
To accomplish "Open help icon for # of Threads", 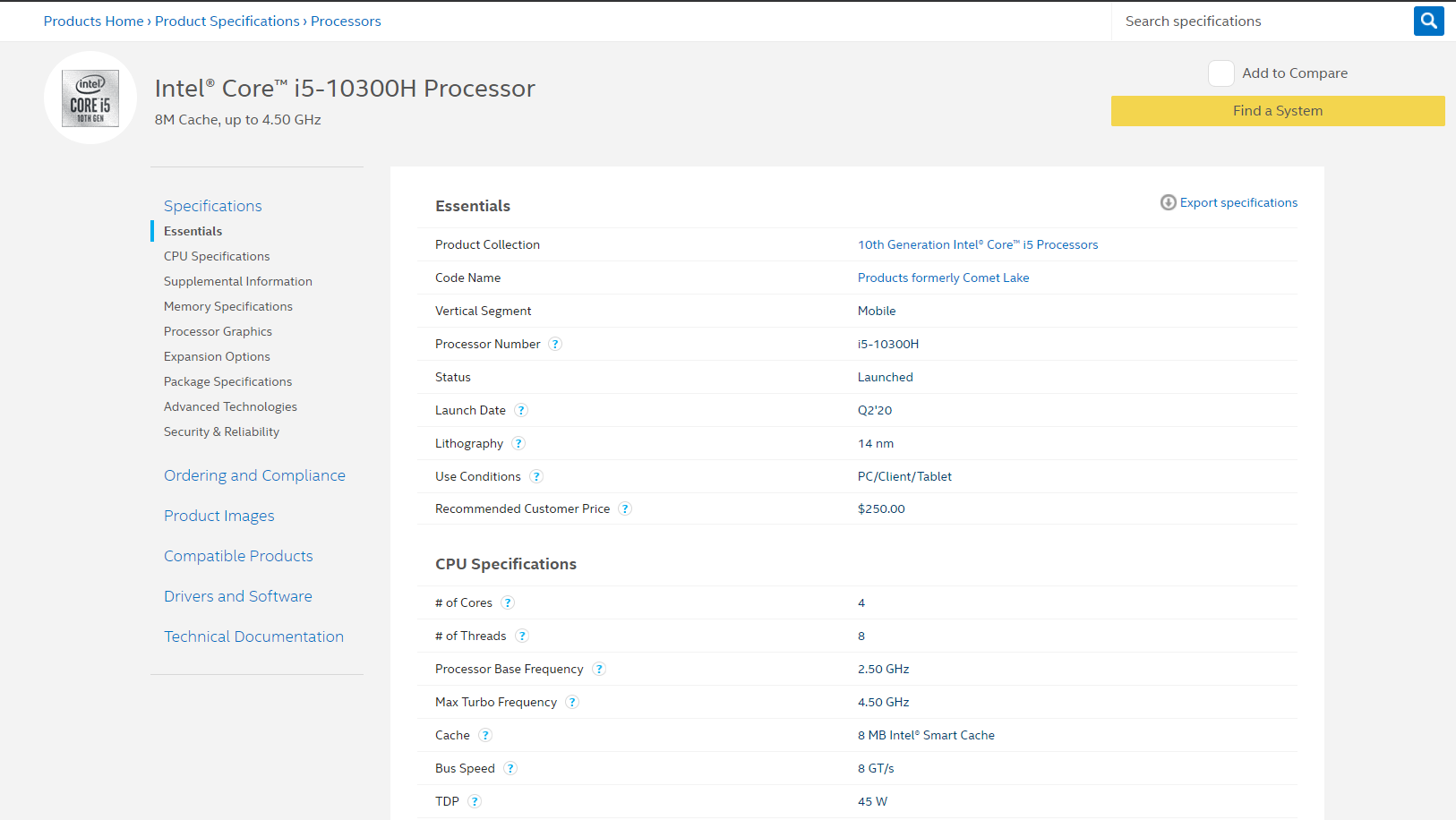I will 522,636.
